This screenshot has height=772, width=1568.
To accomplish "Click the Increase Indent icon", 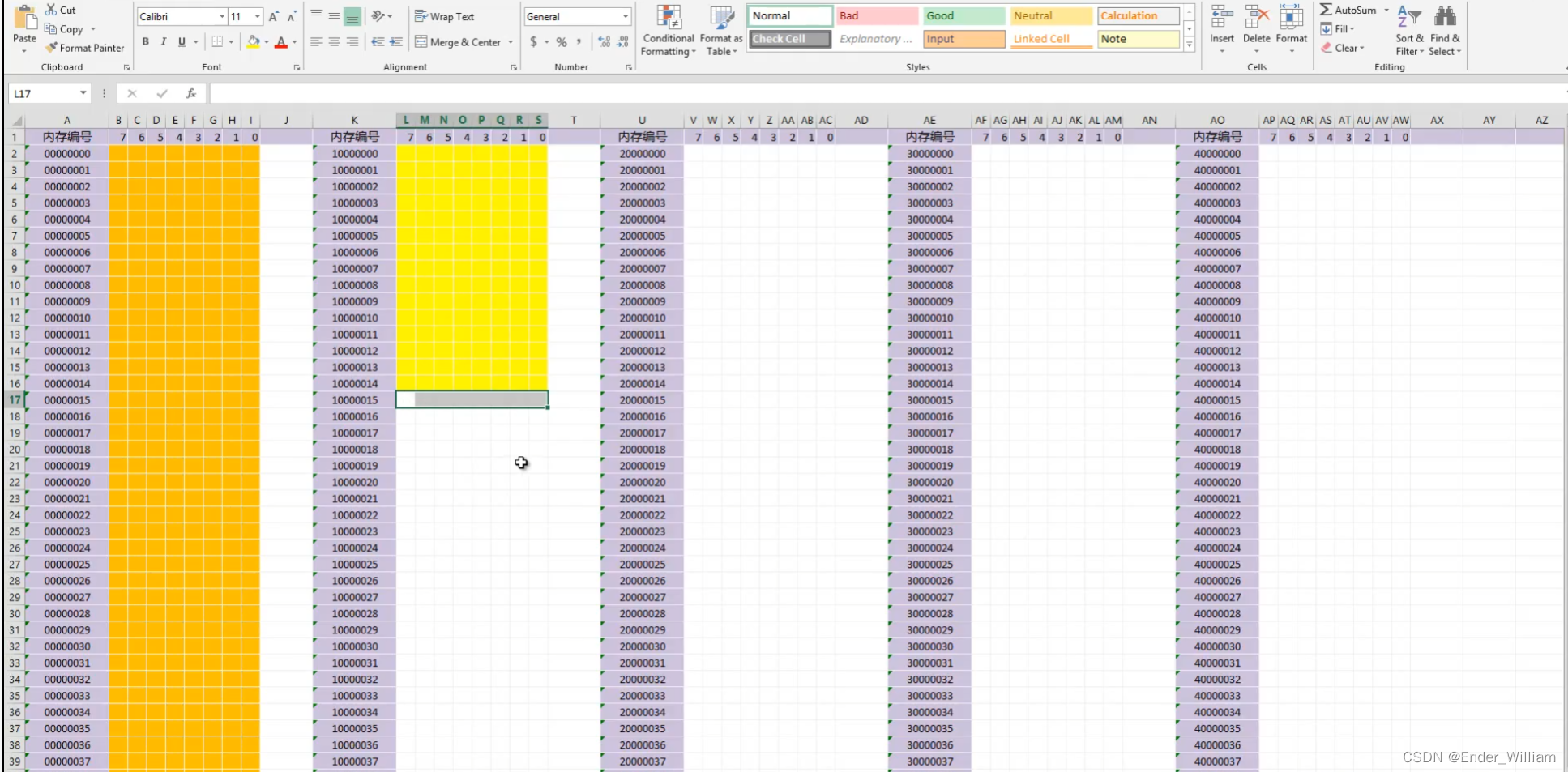I will coord(396,42).
